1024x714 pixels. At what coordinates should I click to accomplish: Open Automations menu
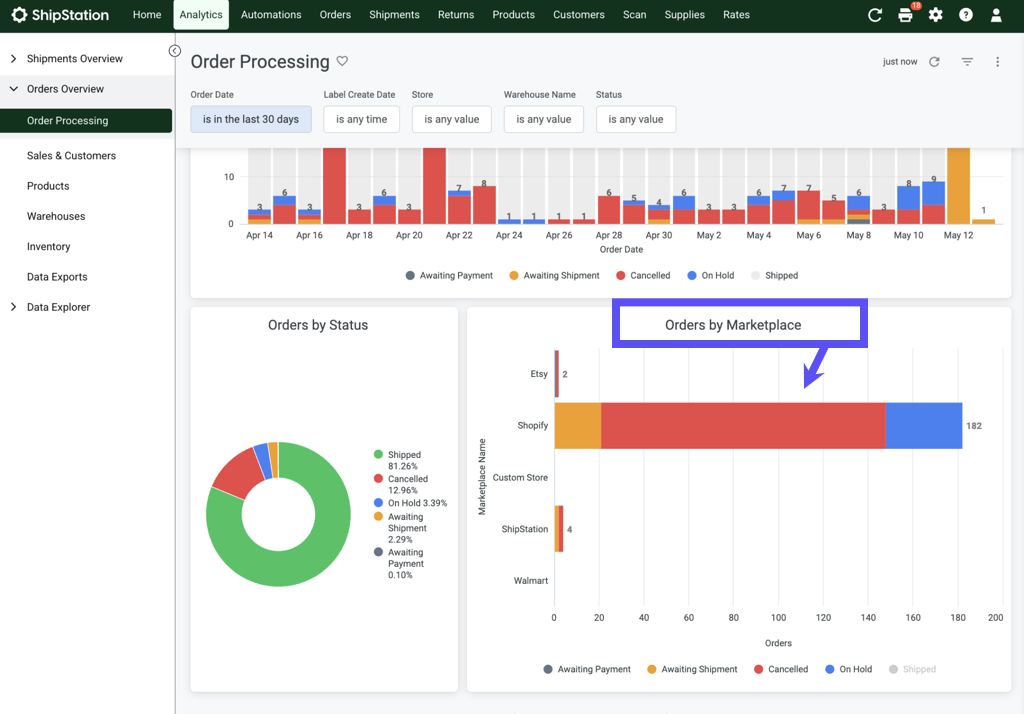coord(271,14)
